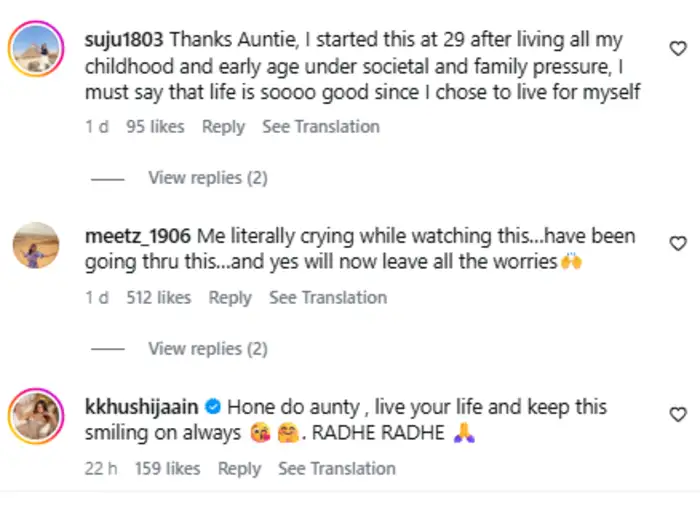The width and height of the screenshot is (700, 505).
Task: See translation of kkhushijaain's comment
Action: (337, 469)
